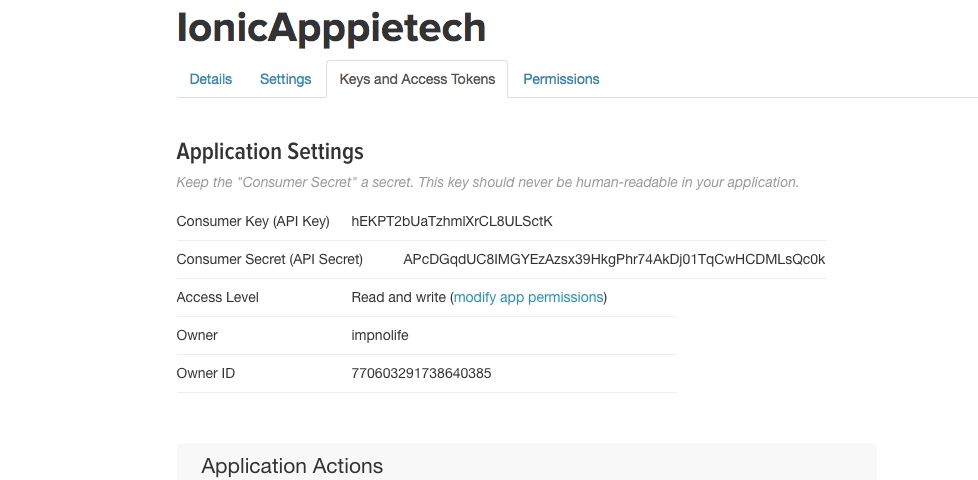Switch to the Settings tab
978x480 pixels.
[285, 79]
